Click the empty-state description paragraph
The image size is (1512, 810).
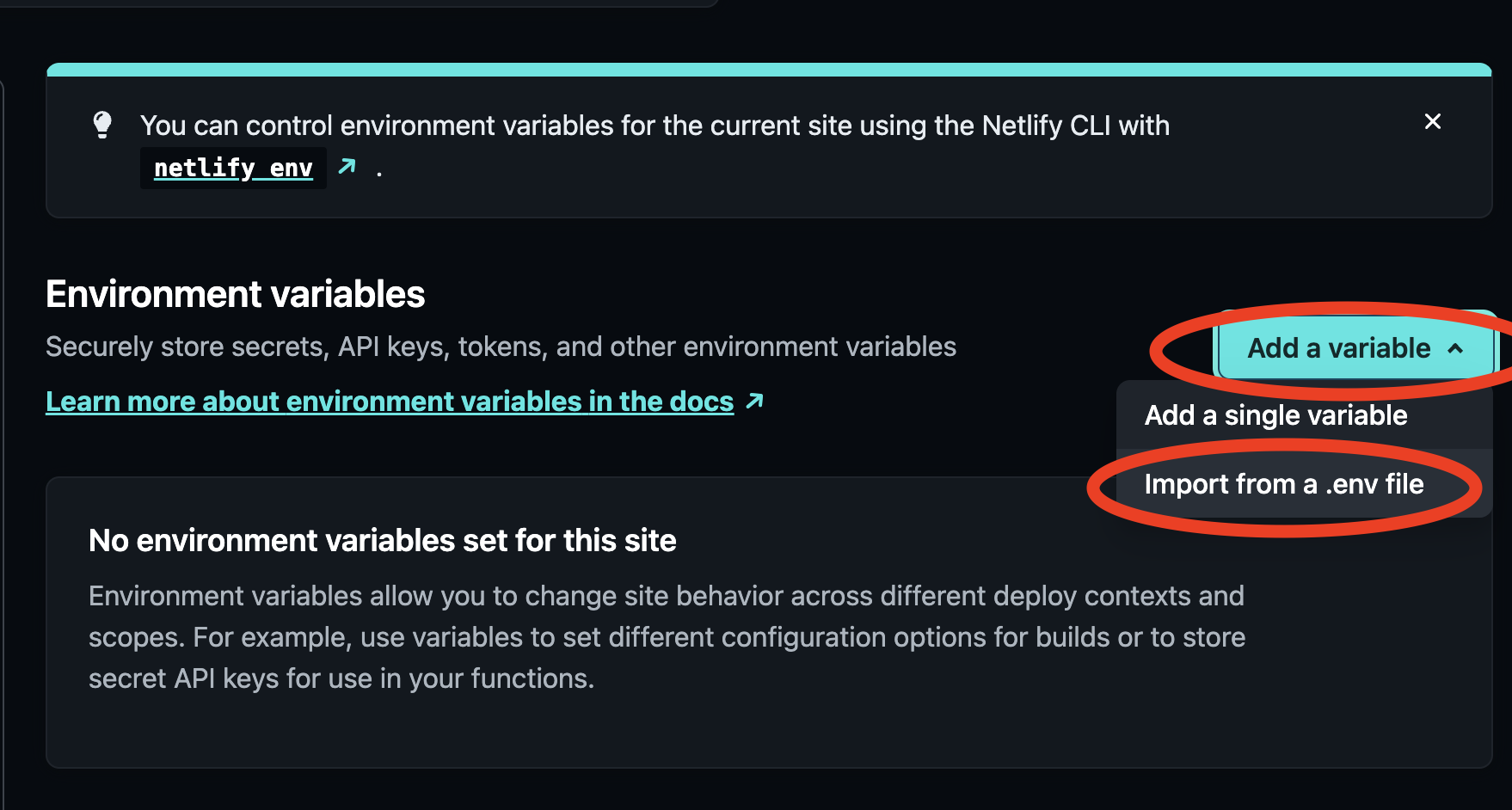tap(666, 637)
